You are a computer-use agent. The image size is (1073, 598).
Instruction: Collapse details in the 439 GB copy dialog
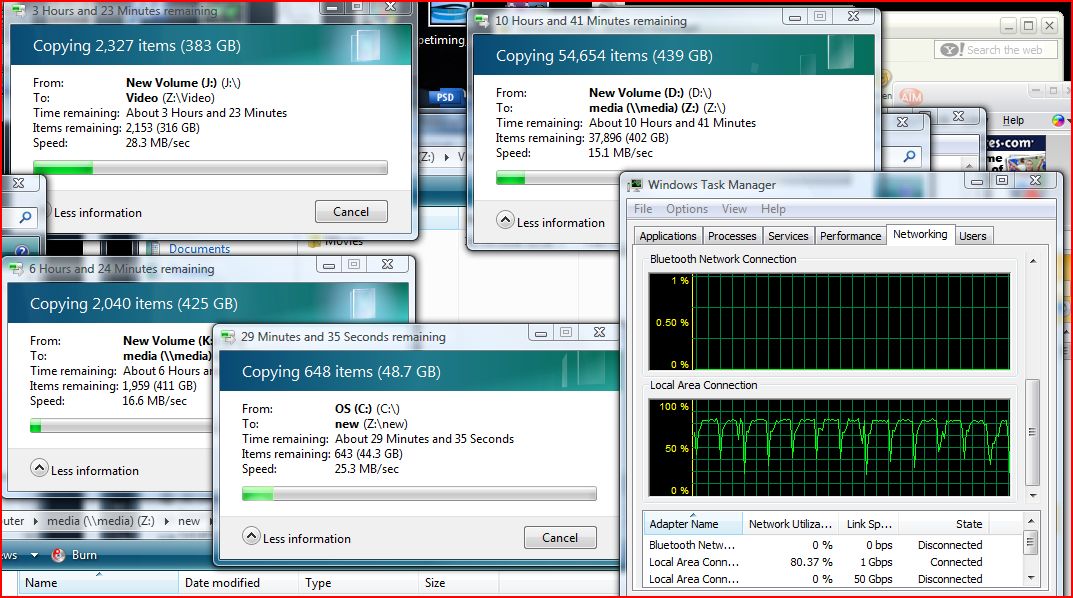coord(505,222)
